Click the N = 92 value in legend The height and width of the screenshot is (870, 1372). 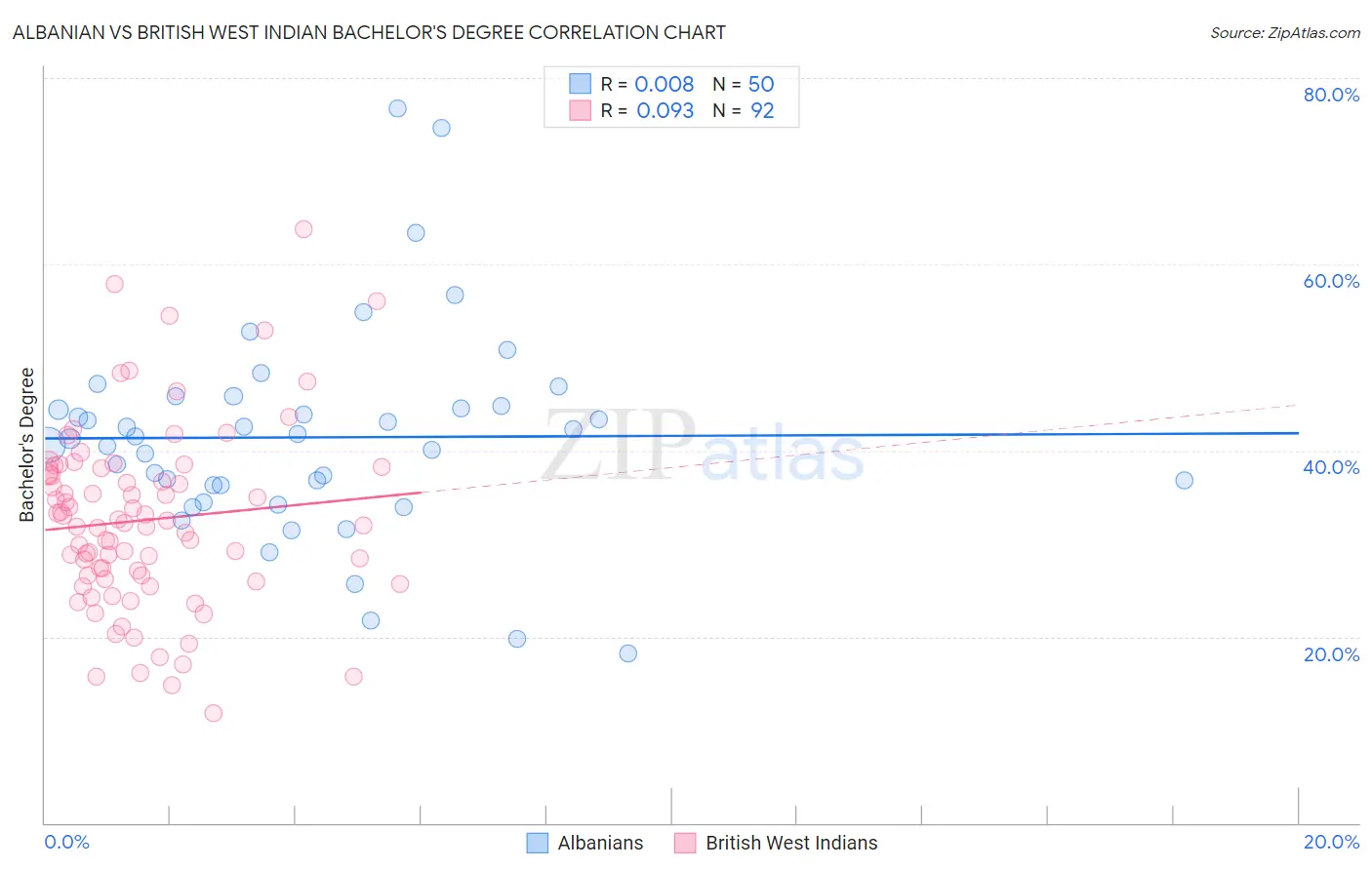tap(744, 110)
